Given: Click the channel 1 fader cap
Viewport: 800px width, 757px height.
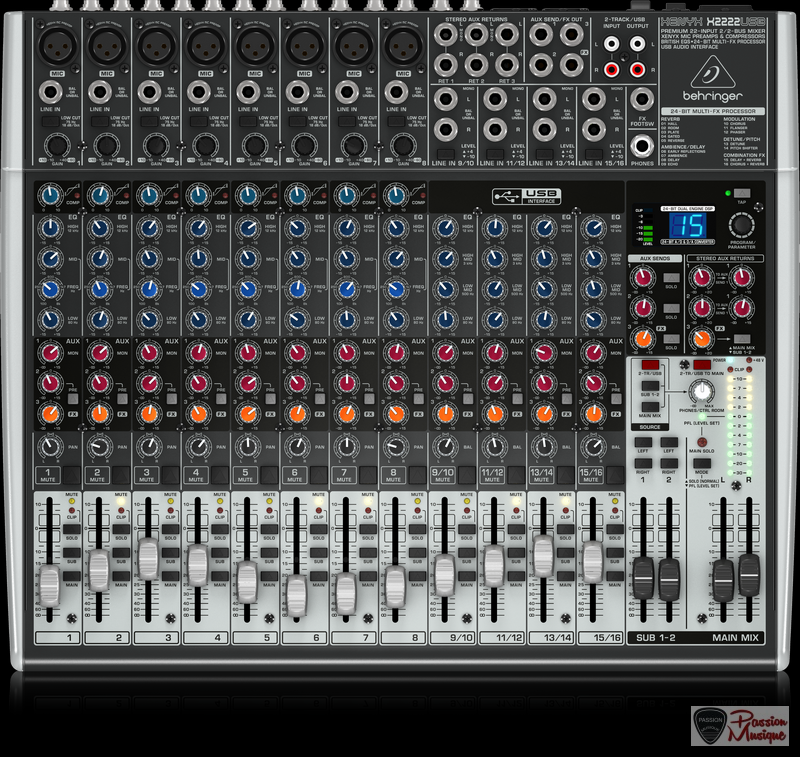Looking at the screenshot, I should (x=49, y=586).
